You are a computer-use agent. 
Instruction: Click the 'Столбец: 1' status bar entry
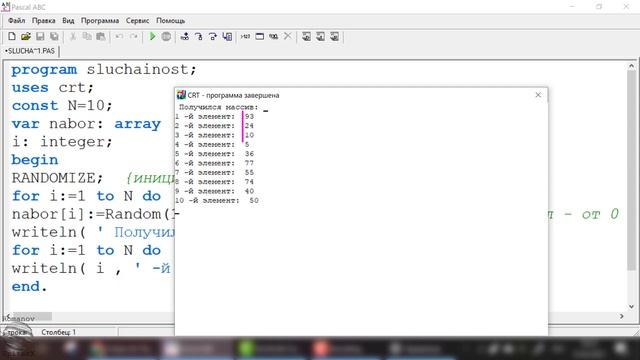click(x=58, y=332)
